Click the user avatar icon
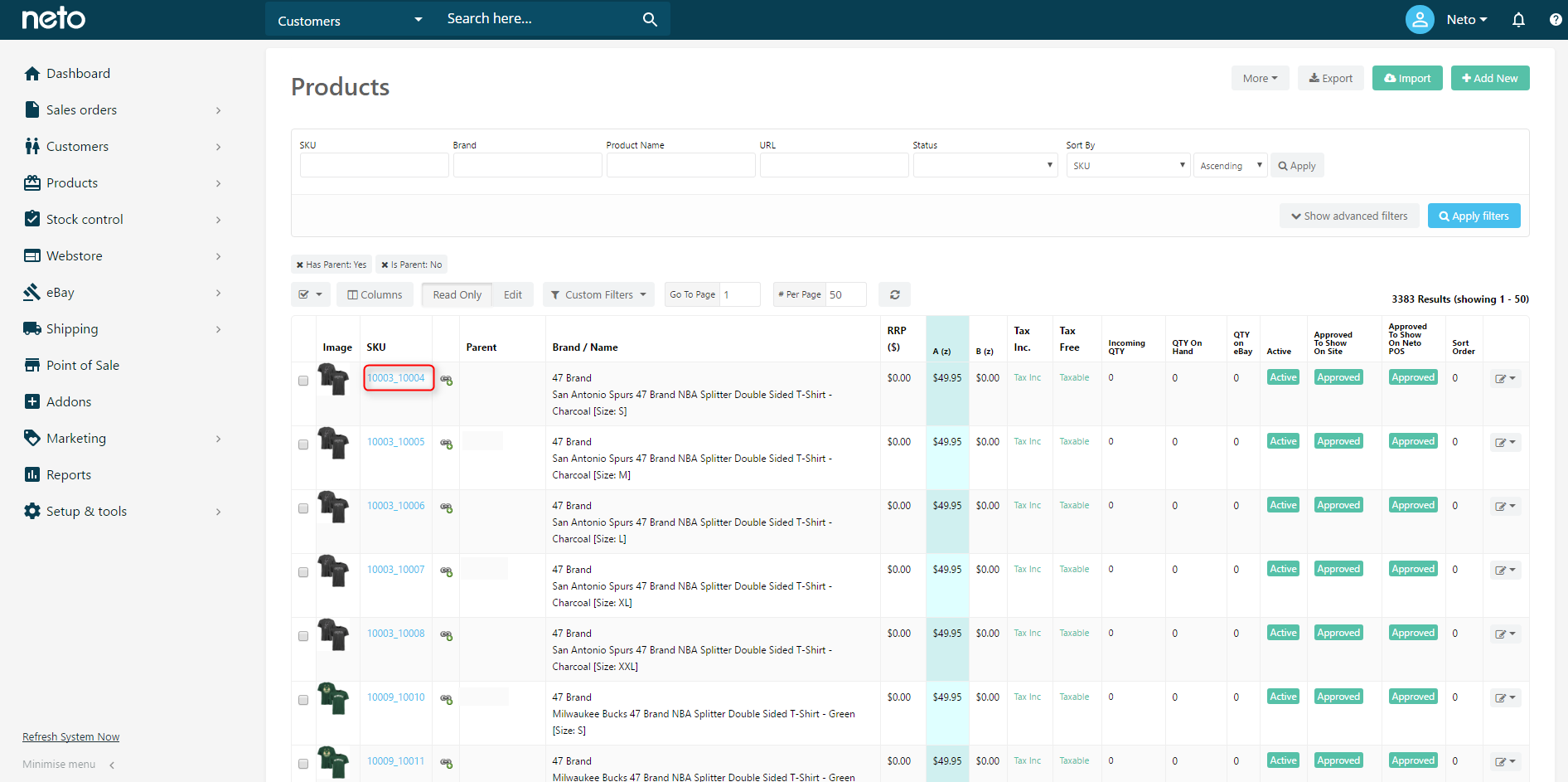 coord(1419,20)
